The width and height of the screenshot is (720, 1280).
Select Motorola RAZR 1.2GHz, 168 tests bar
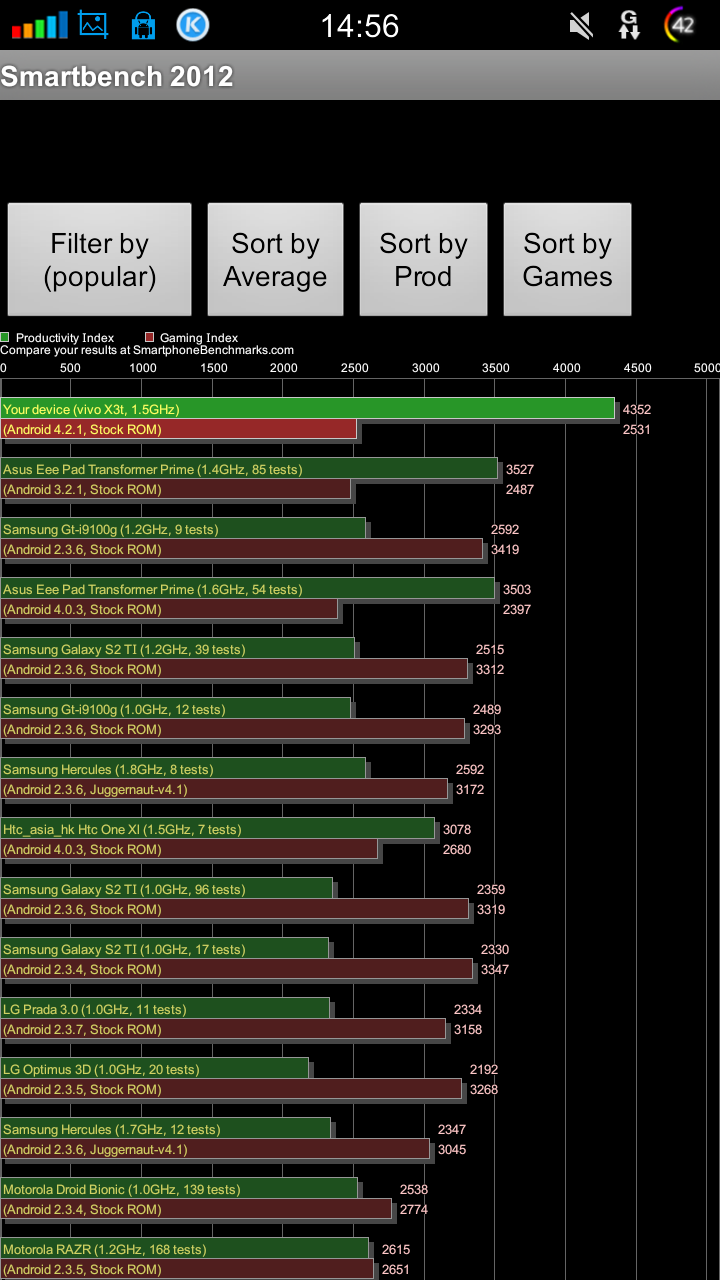[x=185, y=1249]
